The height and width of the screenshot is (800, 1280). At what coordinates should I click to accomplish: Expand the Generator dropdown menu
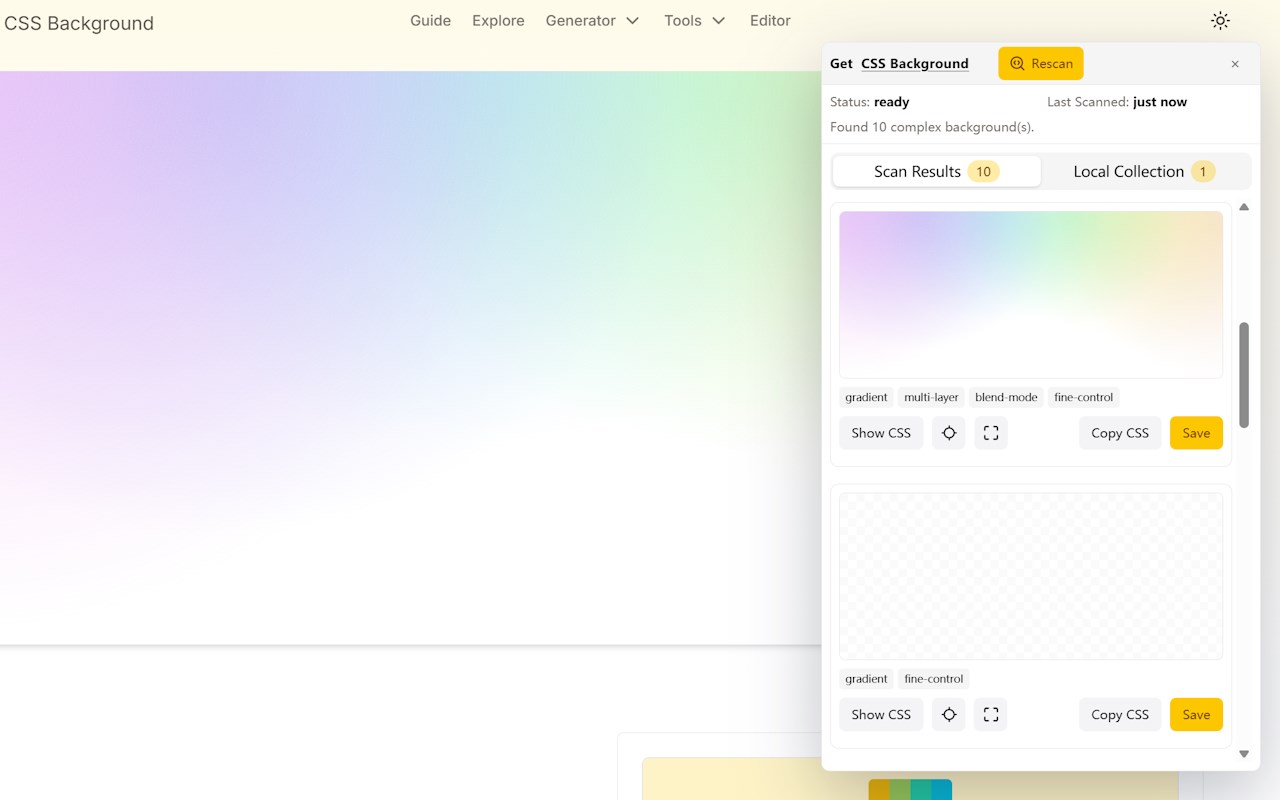tap(592, 20)
